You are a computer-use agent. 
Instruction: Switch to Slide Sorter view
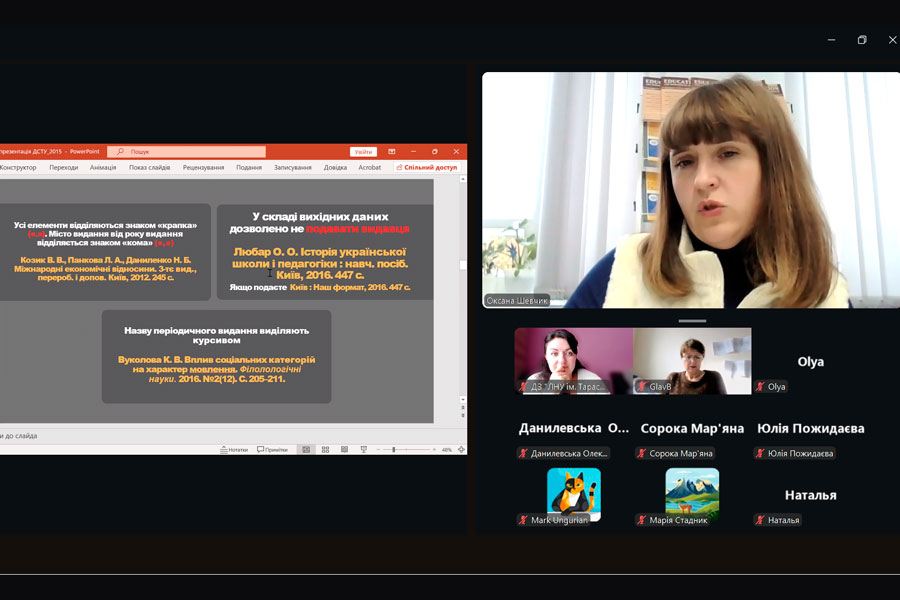[325, 450]
